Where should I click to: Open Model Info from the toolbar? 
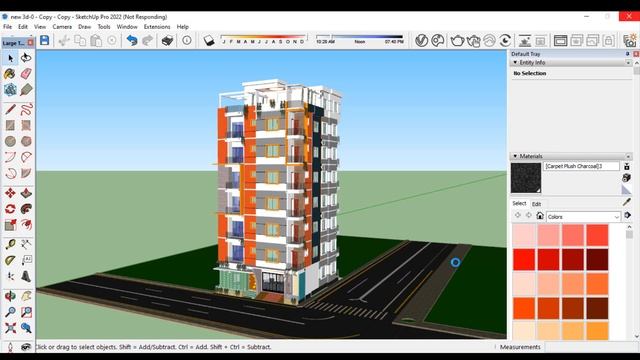click(x=187, y=40)
